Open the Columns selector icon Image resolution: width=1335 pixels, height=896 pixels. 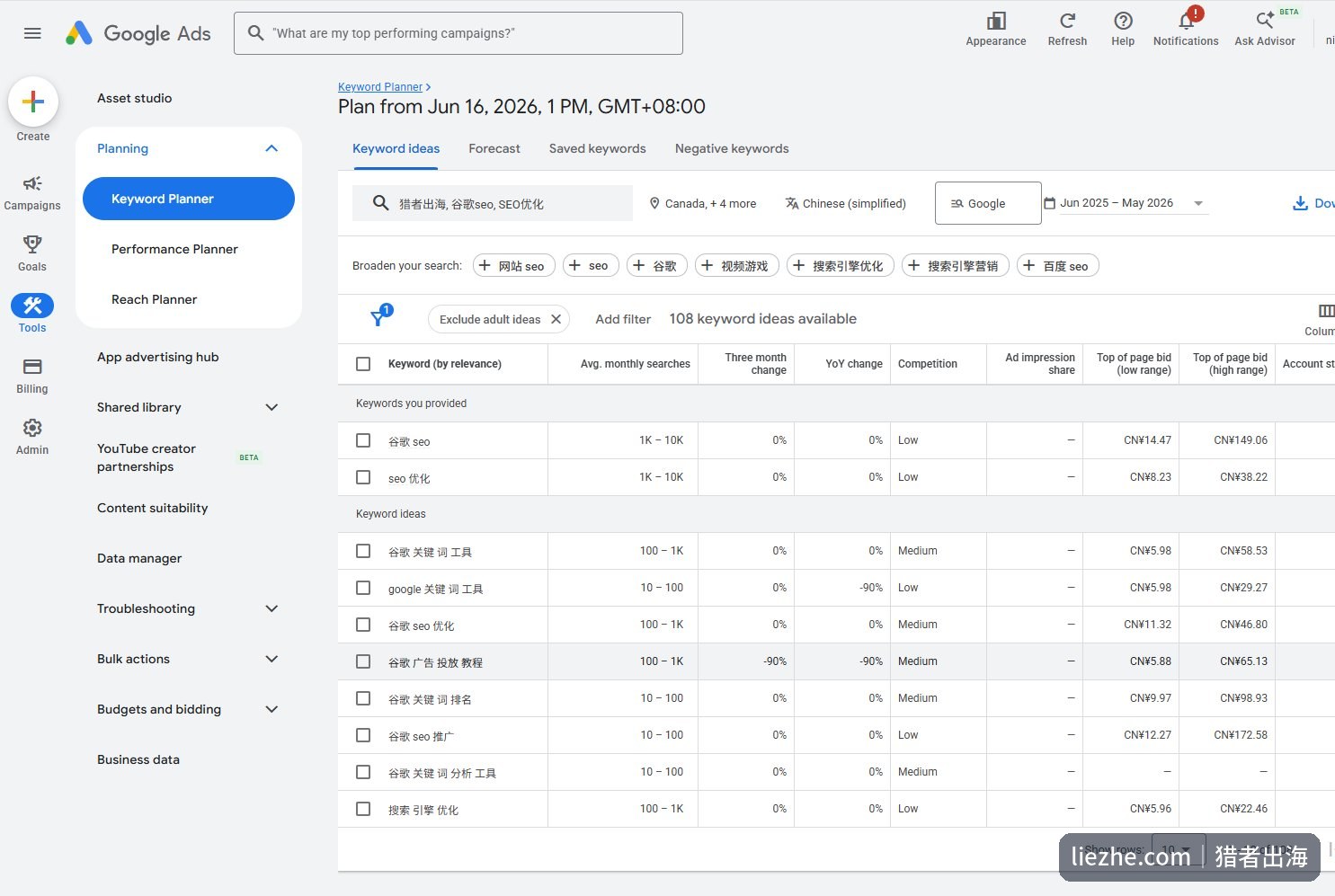pyautogui.click(x=1326, y=311)
